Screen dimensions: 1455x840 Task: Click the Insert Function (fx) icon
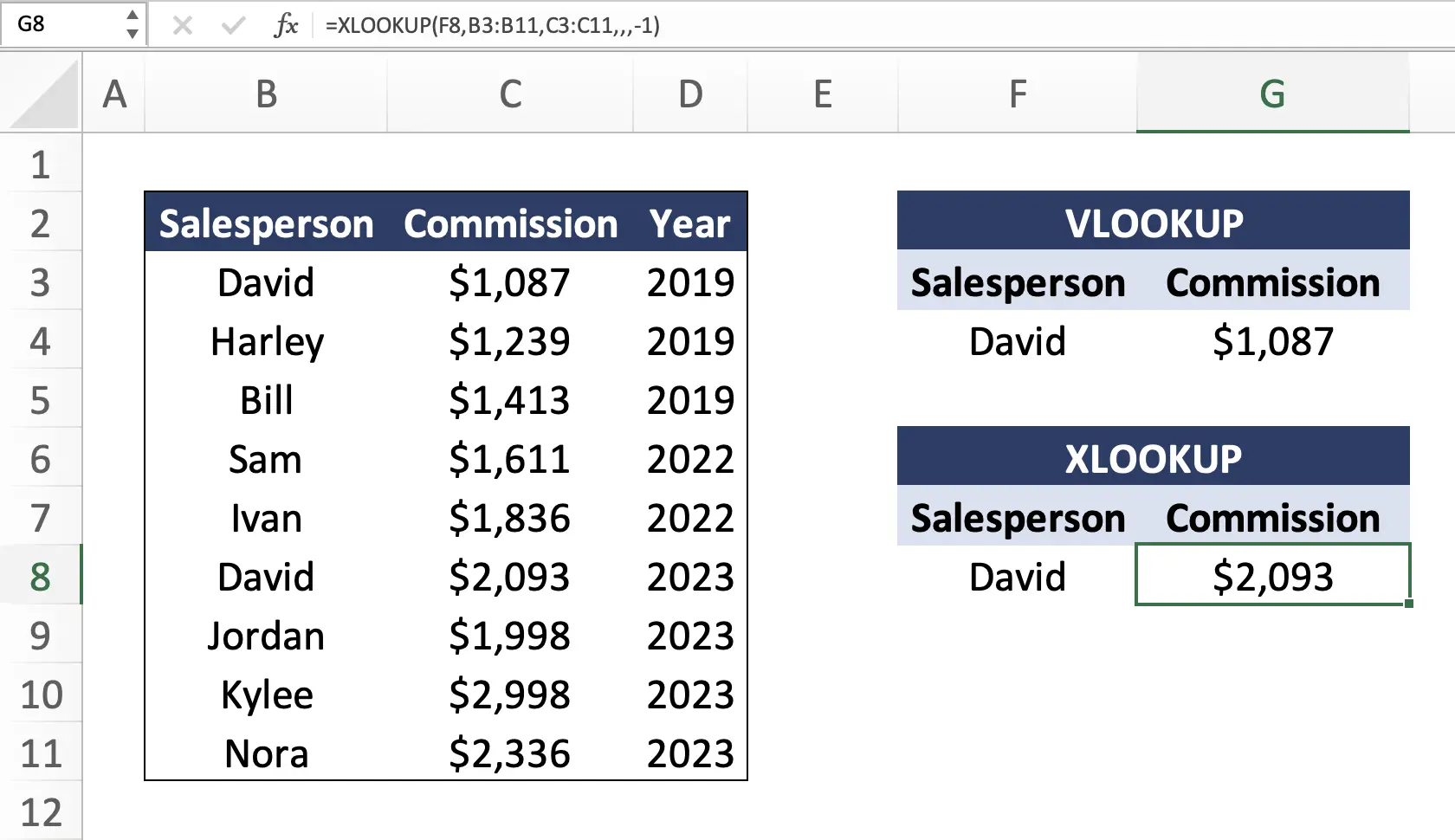287,25
